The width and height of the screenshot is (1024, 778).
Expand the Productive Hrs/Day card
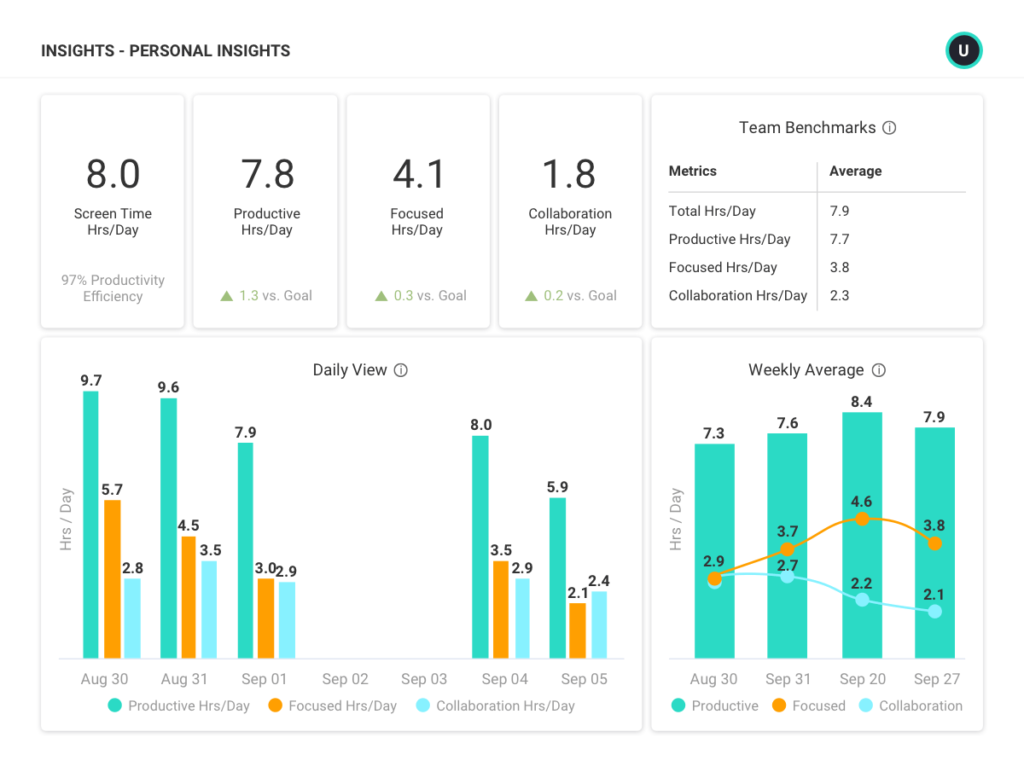(265, 210)
